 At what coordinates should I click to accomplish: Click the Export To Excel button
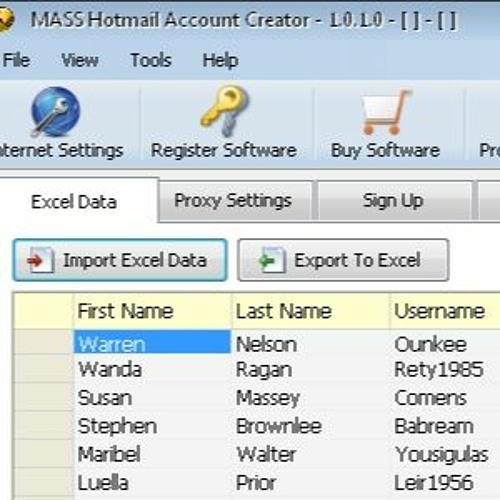(x=343, y=260)
